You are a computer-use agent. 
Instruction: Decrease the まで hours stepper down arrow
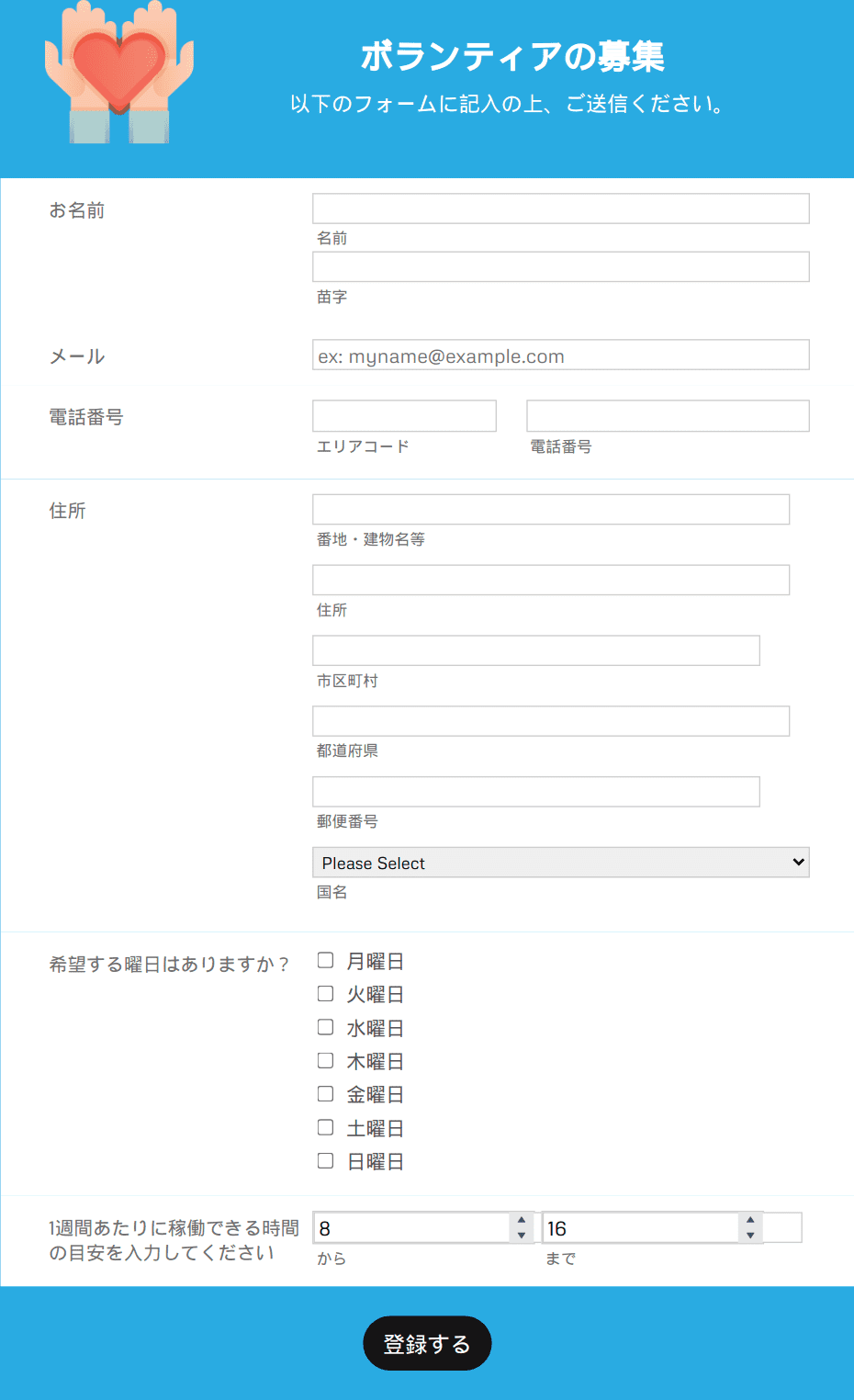pos(750,1236)
